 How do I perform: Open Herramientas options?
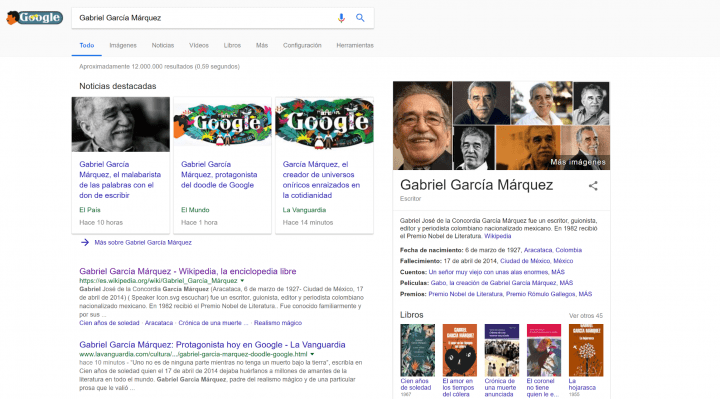[x=355, y=45]
